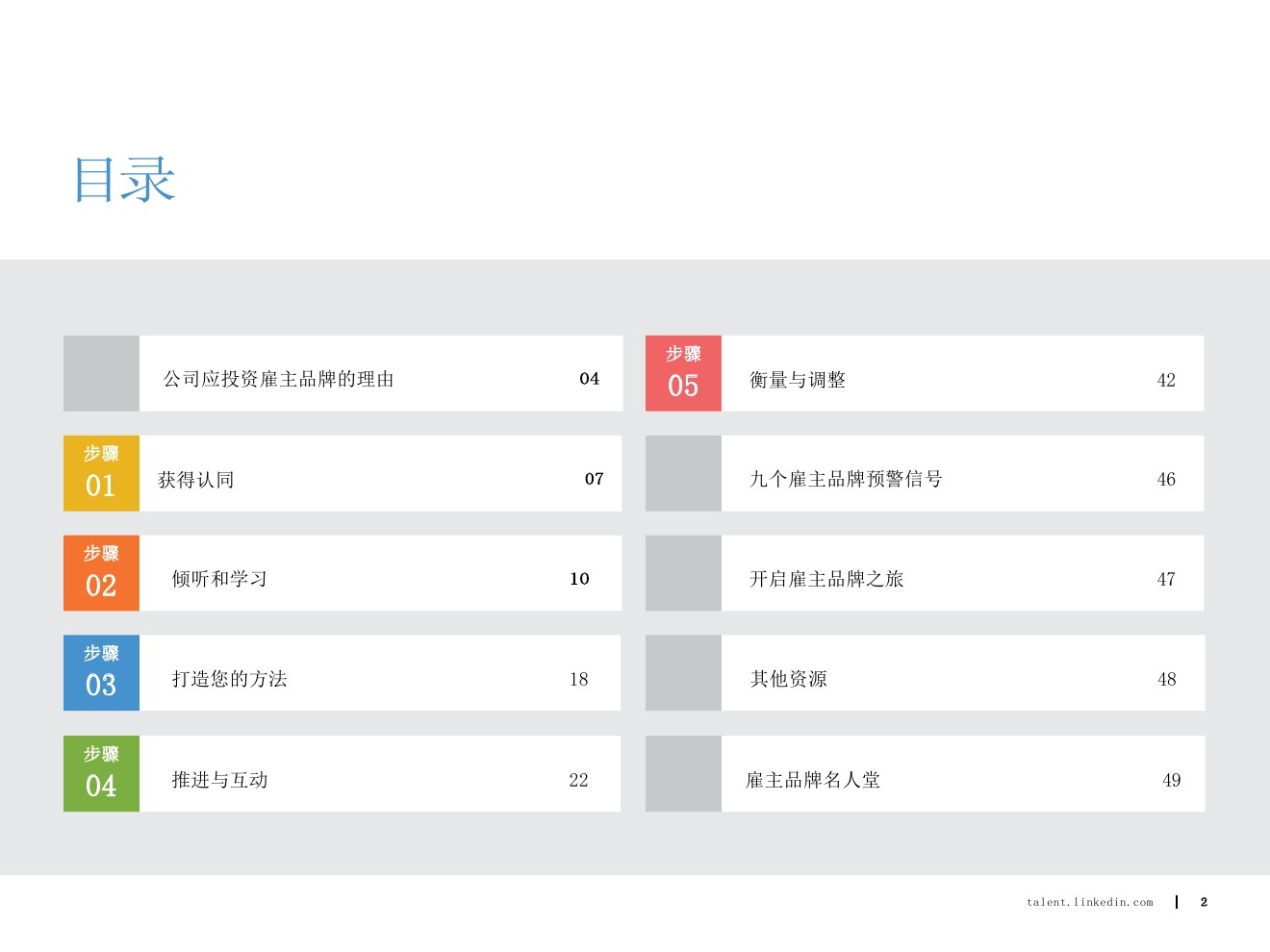Image resolution: width=1270 pixels, height=952 pixels.
Task: Click gray square beside 其他资源
Action: click(x=683, y=673)
